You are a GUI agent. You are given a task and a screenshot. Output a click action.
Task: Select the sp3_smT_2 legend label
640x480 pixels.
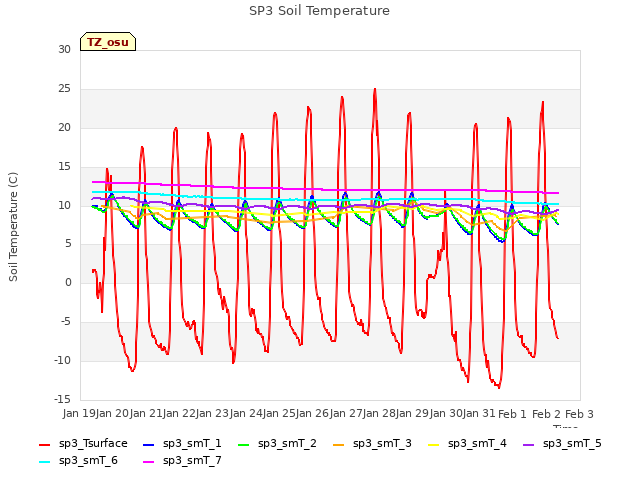pos(287,444)
